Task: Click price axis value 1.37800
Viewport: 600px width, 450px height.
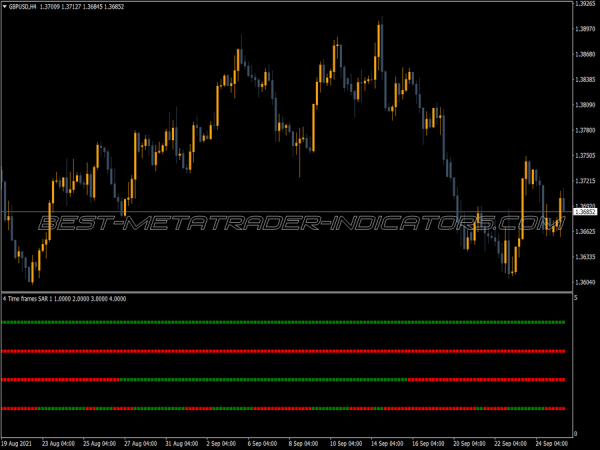Action: pos(585,130)
